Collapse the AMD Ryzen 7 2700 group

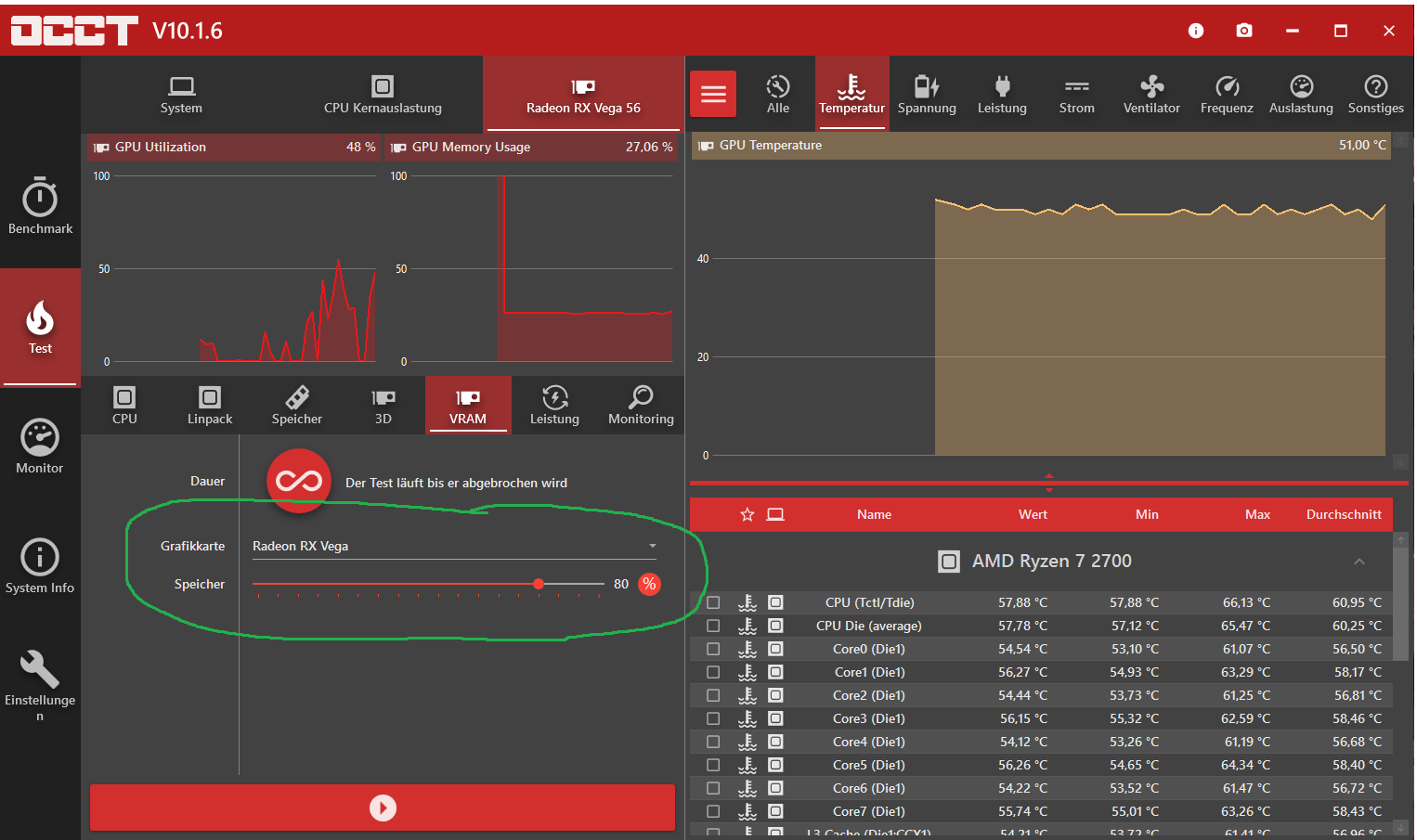coord(1358,562)
